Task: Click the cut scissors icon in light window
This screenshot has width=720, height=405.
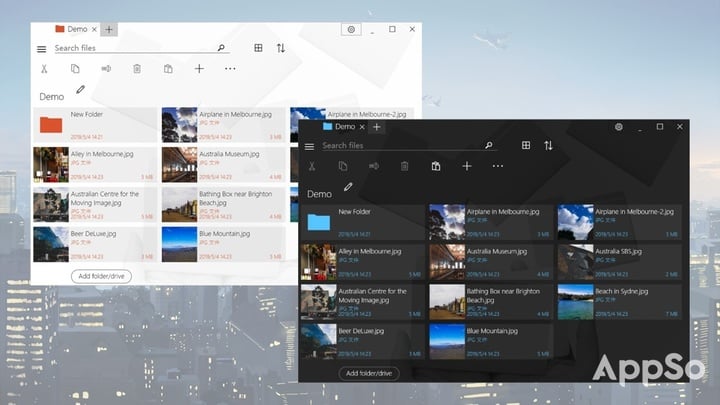Action: [x=44, y=69]
